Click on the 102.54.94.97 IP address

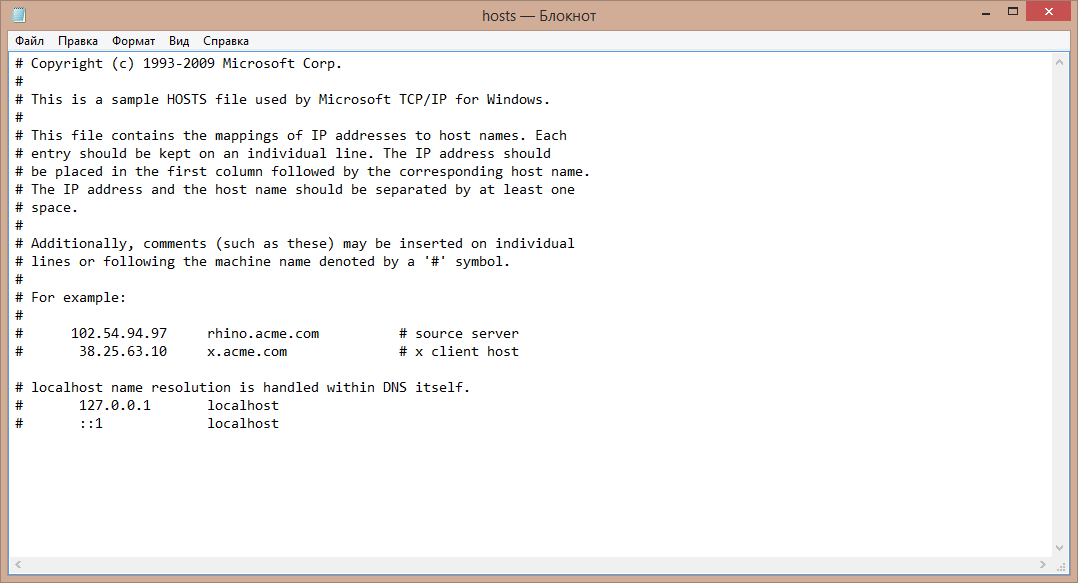coord(119,333)
